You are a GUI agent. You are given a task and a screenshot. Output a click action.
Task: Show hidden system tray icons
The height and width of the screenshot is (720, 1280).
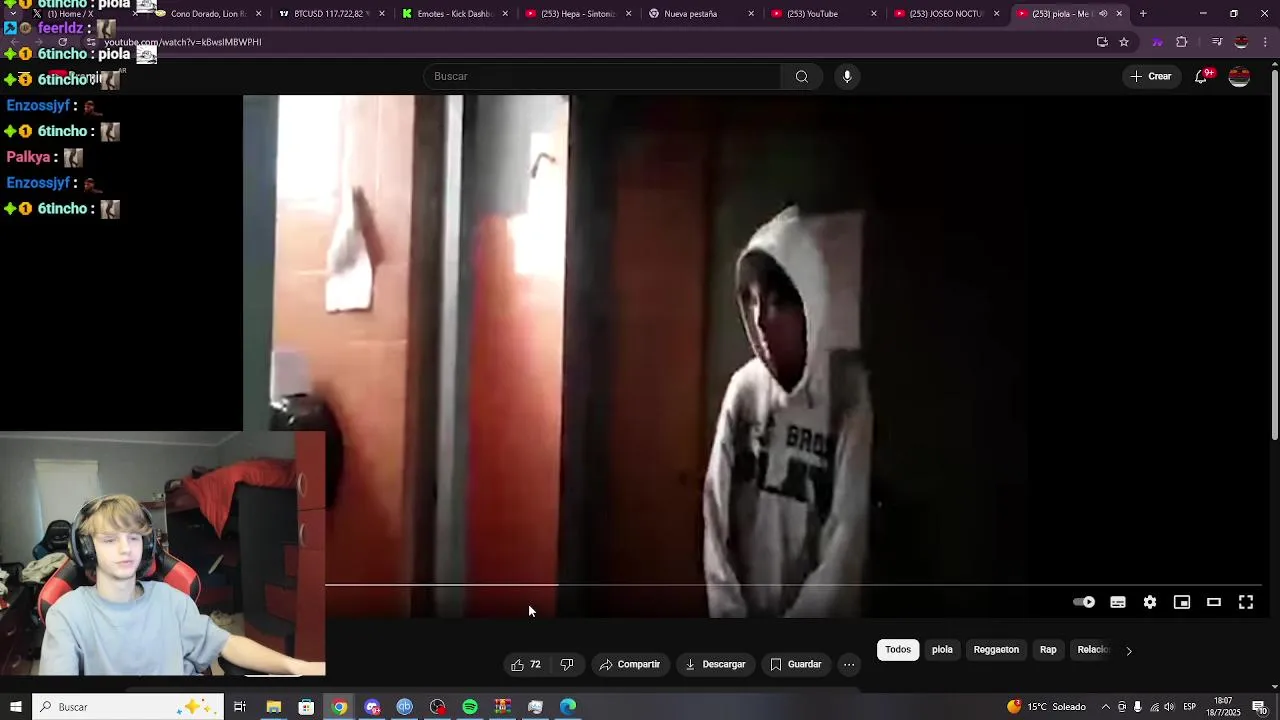click(x=1105, y=707)
